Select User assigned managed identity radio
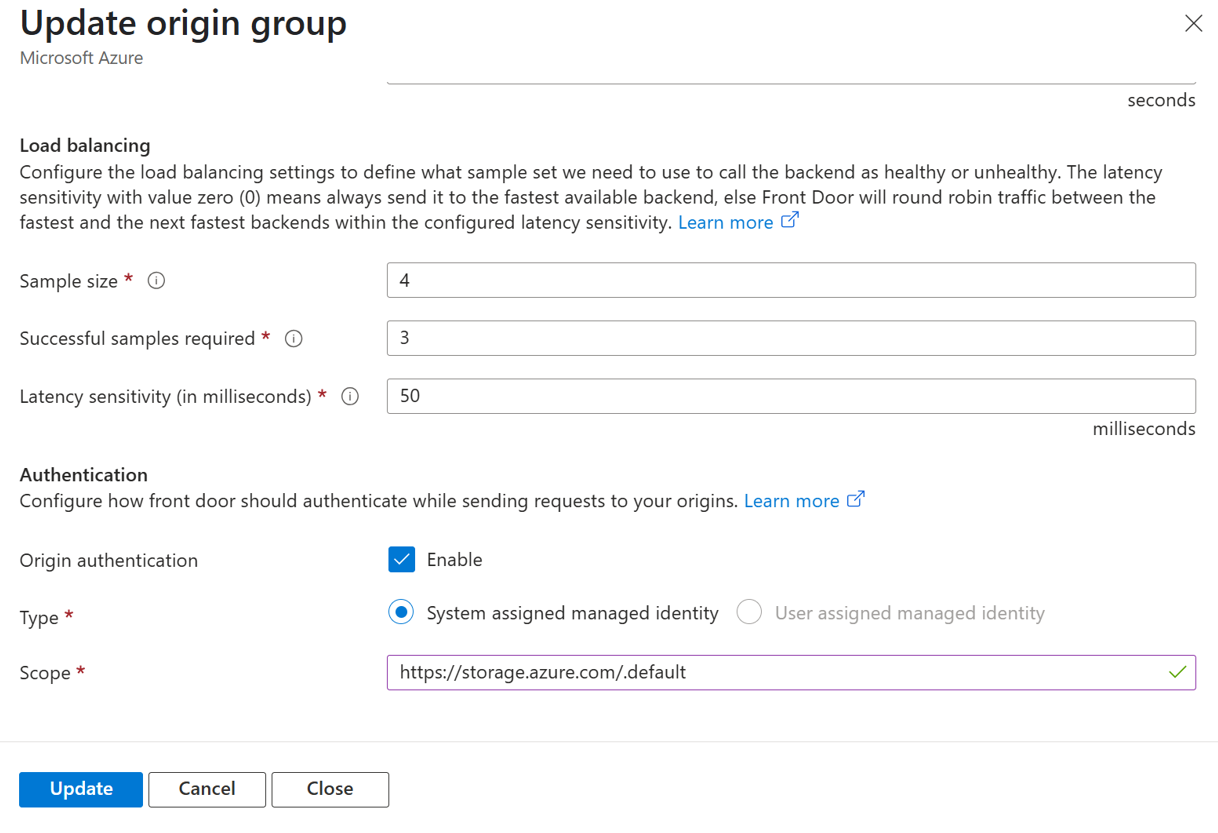Image resolution: width=1218 pixels, height=833 pixels. pyautogui.click(x=749, y=613)
